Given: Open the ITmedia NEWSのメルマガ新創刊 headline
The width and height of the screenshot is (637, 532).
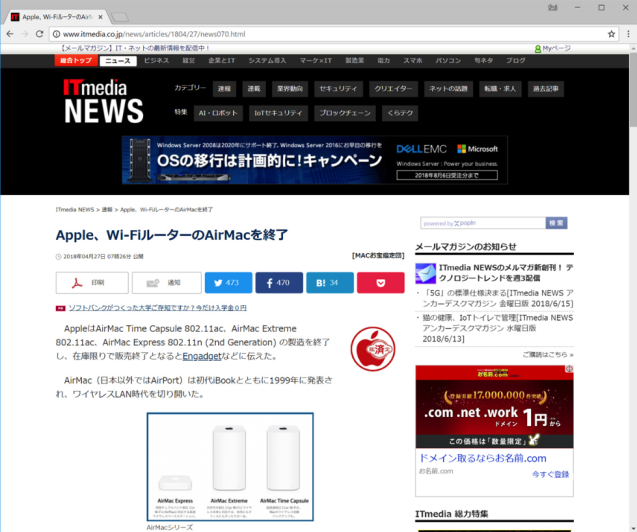Looking at the screenshot, I should (506, 273).
